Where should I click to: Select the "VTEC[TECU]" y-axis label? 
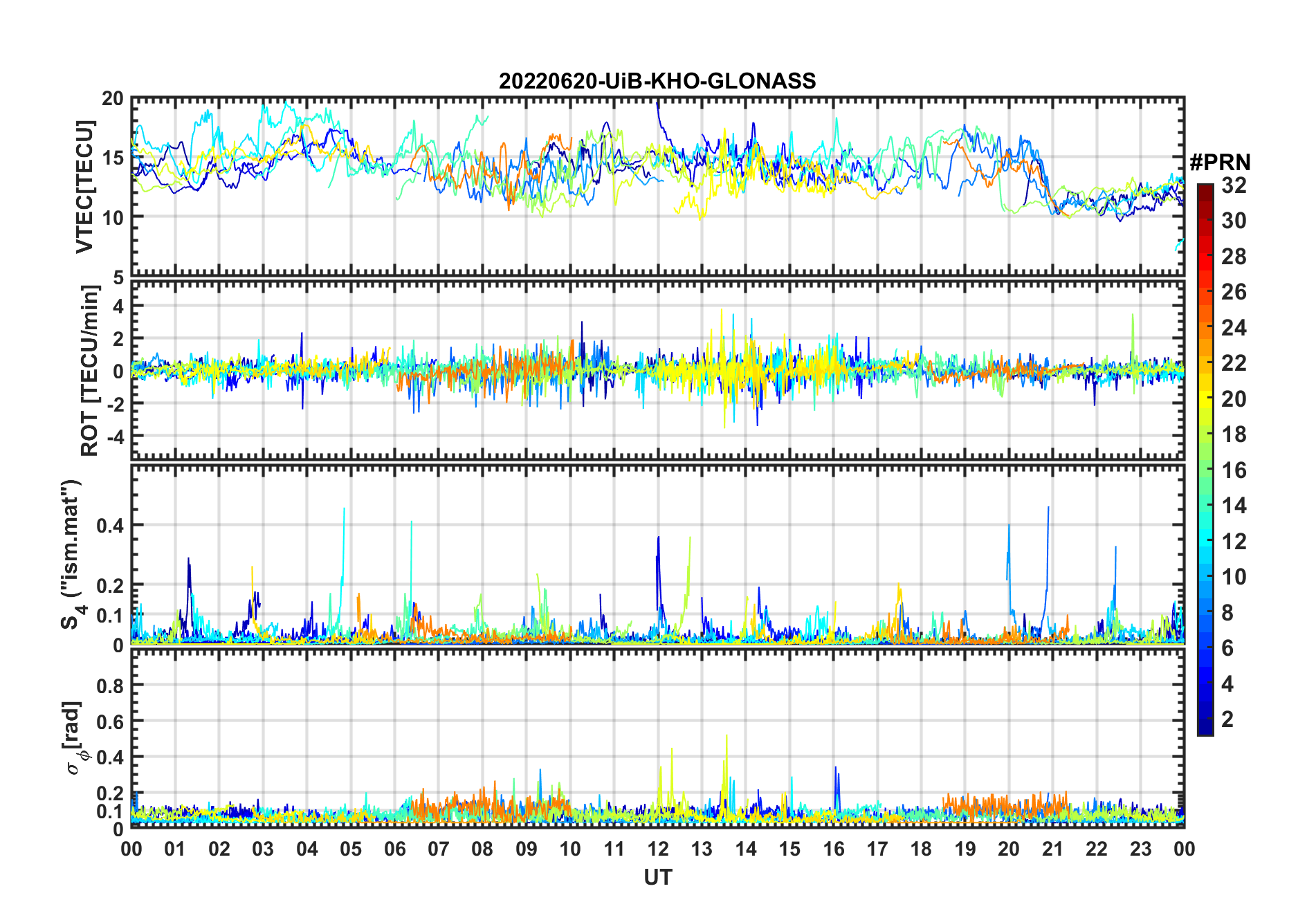point(84,187)
